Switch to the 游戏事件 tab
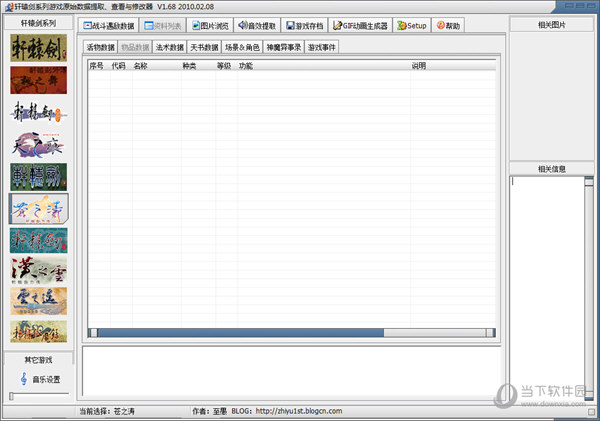600x421 pixels. point(322,47)
